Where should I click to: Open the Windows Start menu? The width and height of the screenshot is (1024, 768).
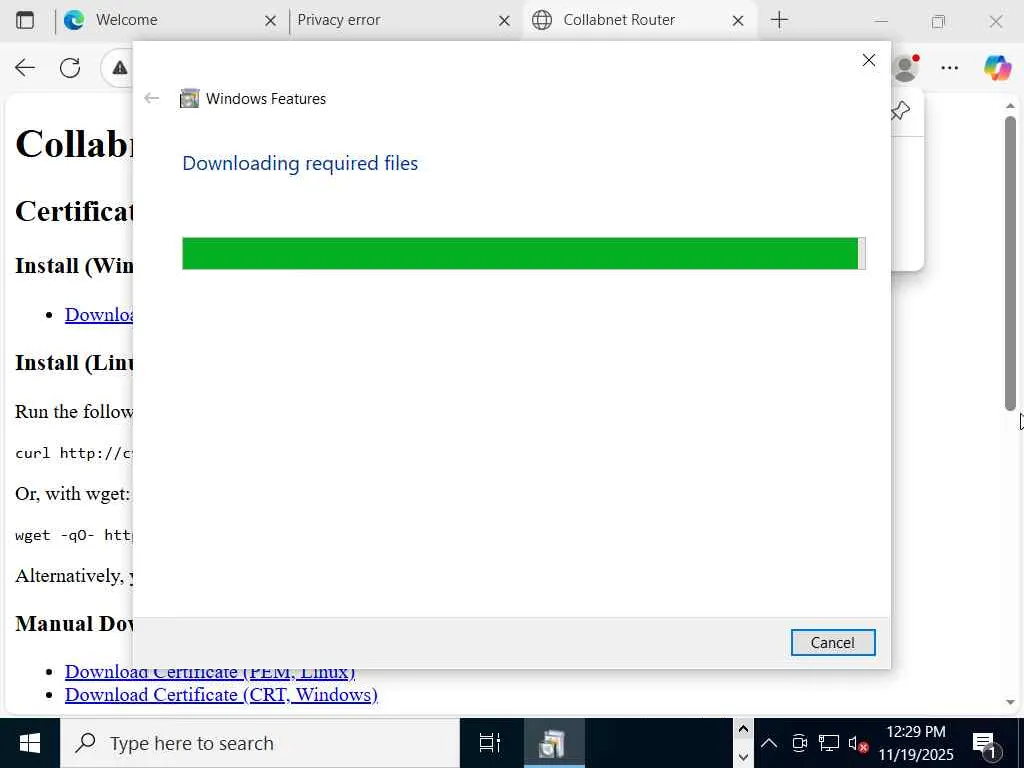30,743
